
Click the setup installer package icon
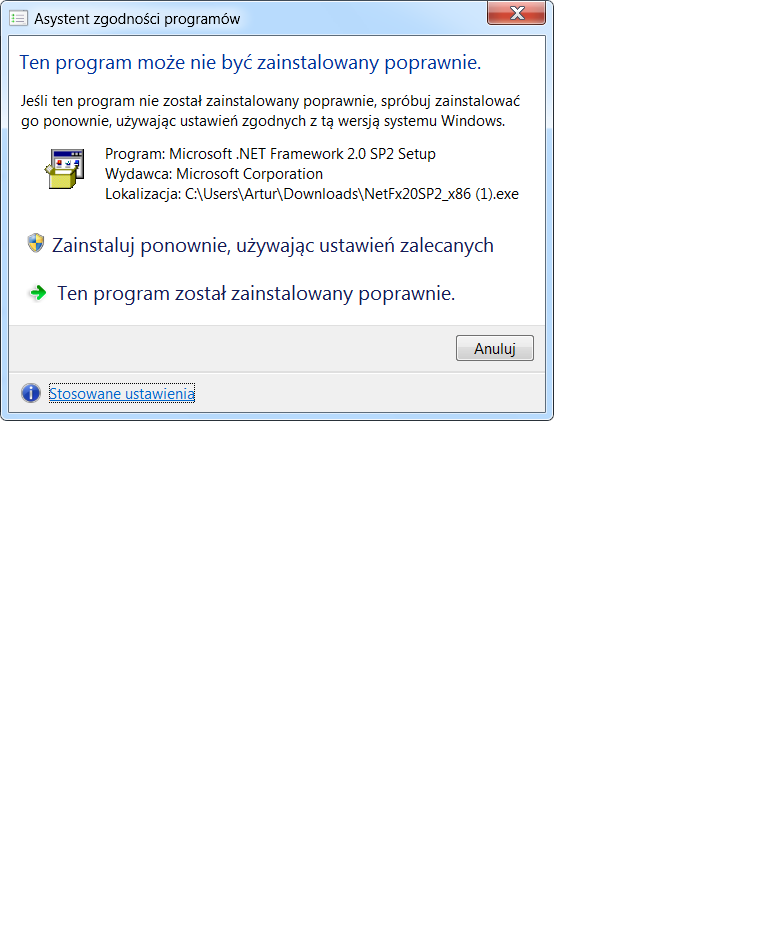click(x=65, y=169)
